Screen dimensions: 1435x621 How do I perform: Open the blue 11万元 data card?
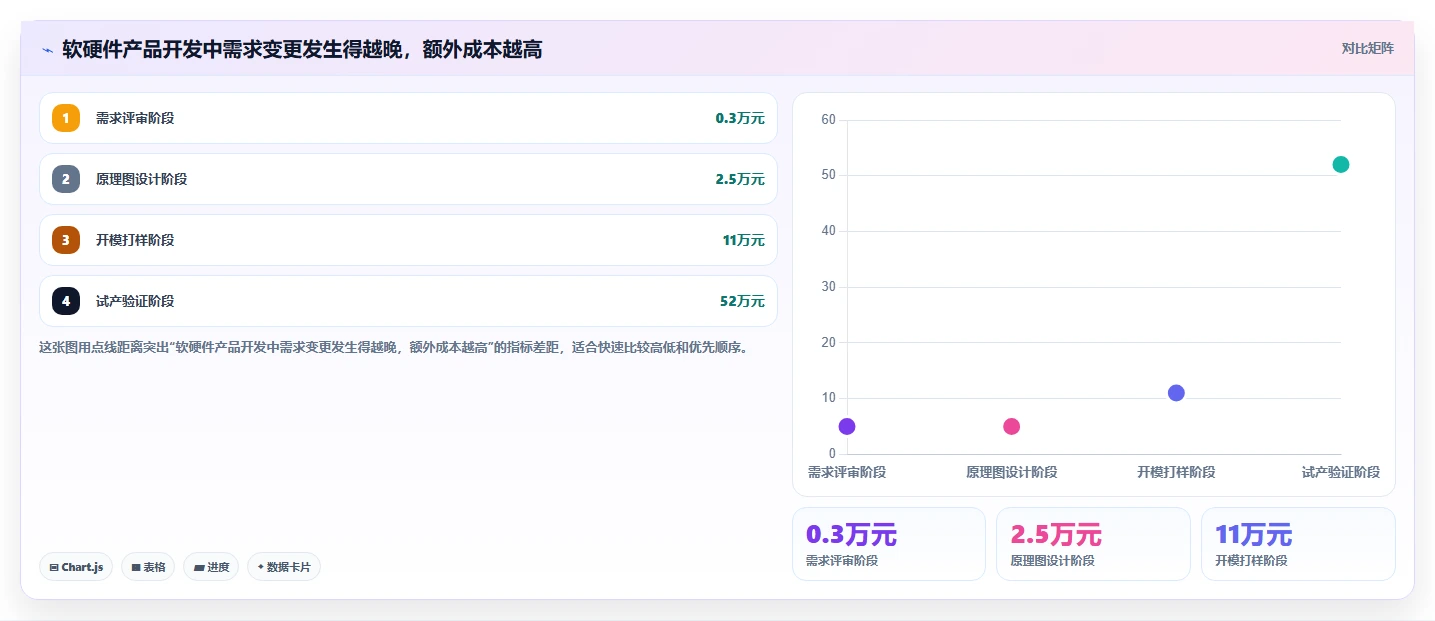(x=1298, y=544)
